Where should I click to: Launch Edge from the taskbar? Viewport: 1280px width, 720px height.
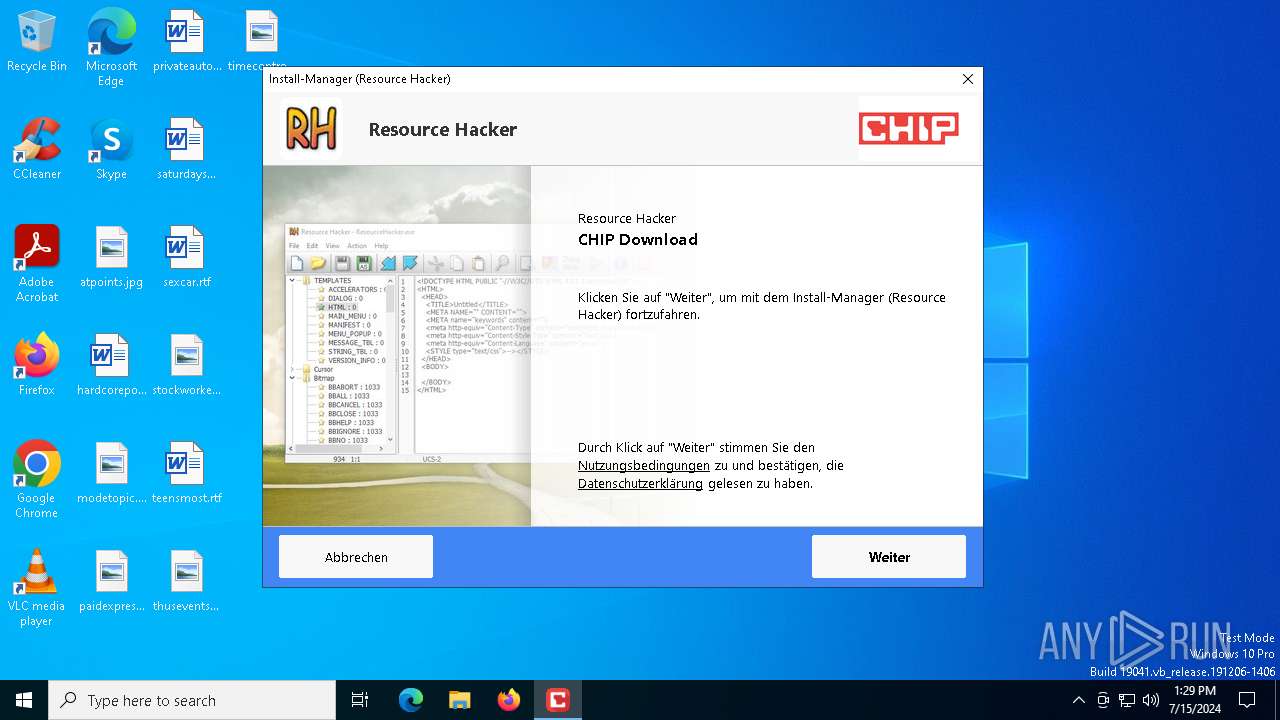point(411,700)
